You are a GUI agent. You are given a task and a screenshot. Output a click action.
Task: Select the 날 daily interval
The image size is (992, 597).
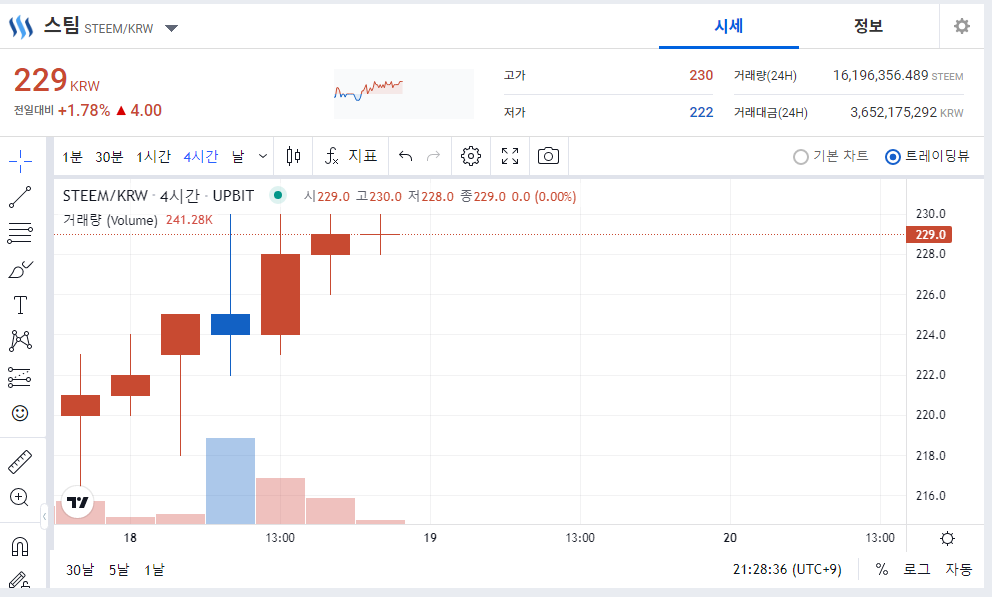pyautogui.click(x=238, y=156)
